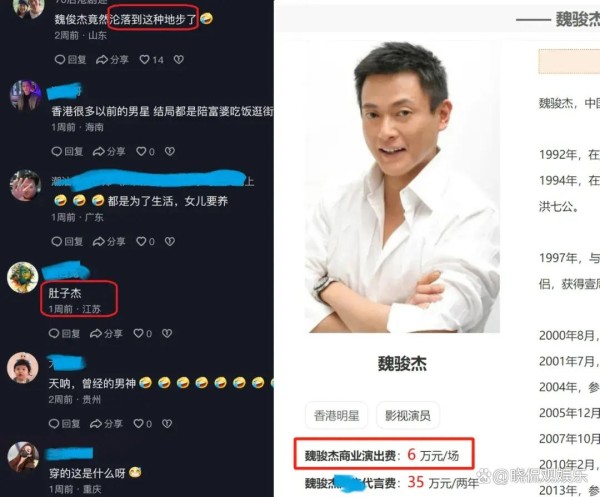Open the 影视演员 tag
This screenshot has width=600, height=497.
(x=408, y=416)
